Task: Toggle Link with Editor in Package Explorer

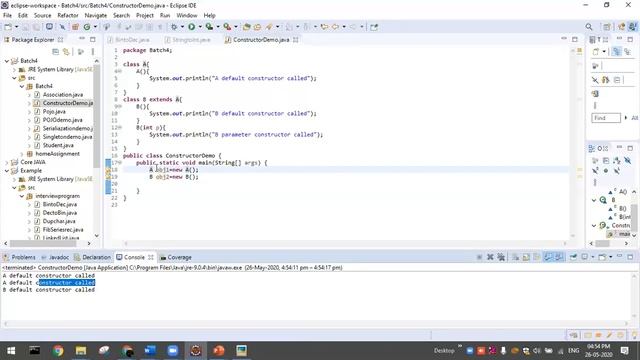Action: 66,52
